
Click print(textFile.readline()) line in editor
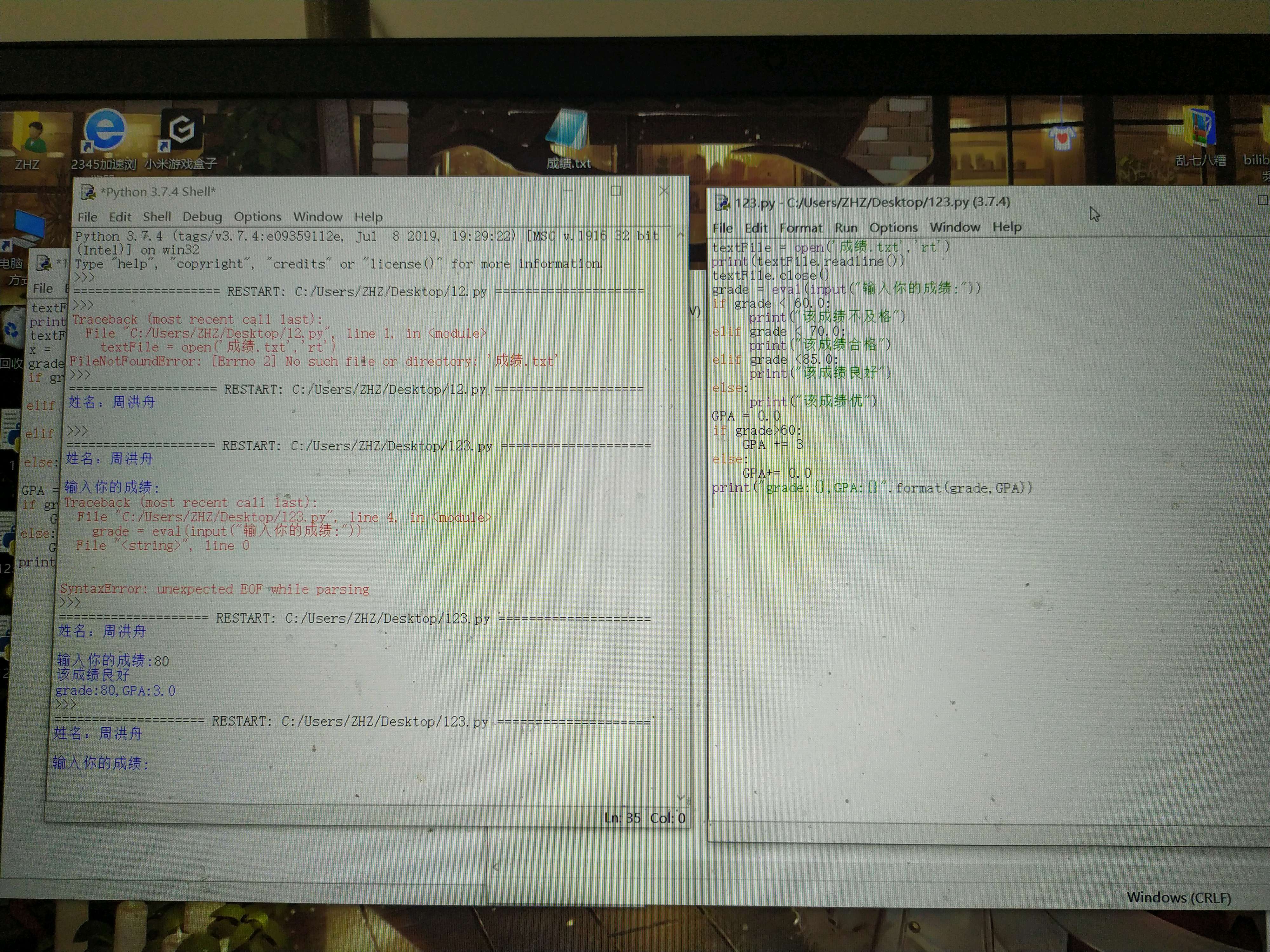click(x=808, y=262)
